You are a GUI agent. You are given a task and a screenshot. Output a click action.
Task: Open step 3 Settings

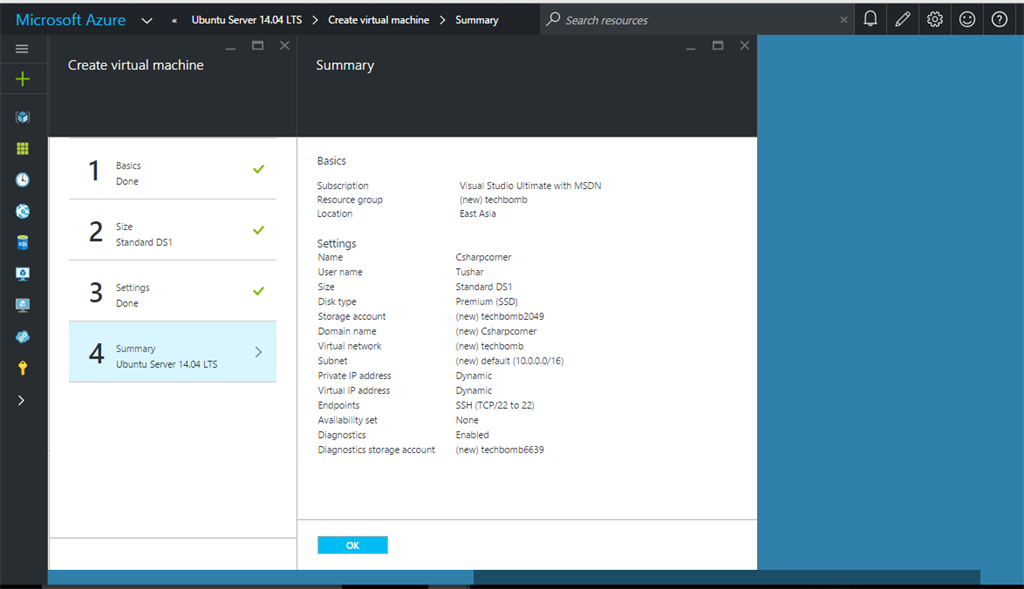tap(172, 292)
